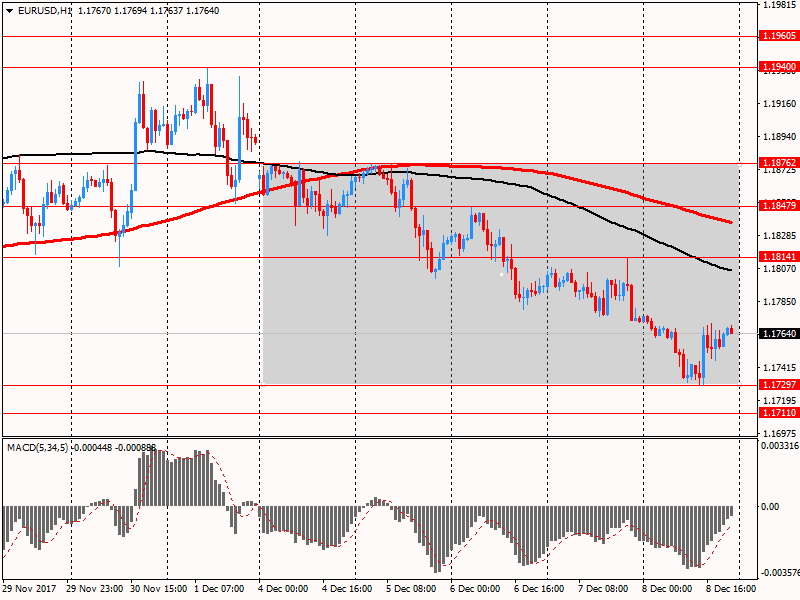The height and width of the screenshot is (600, 800).
Task: Click the 1.18070 price scale value
Action: click(x=779, y=268)
